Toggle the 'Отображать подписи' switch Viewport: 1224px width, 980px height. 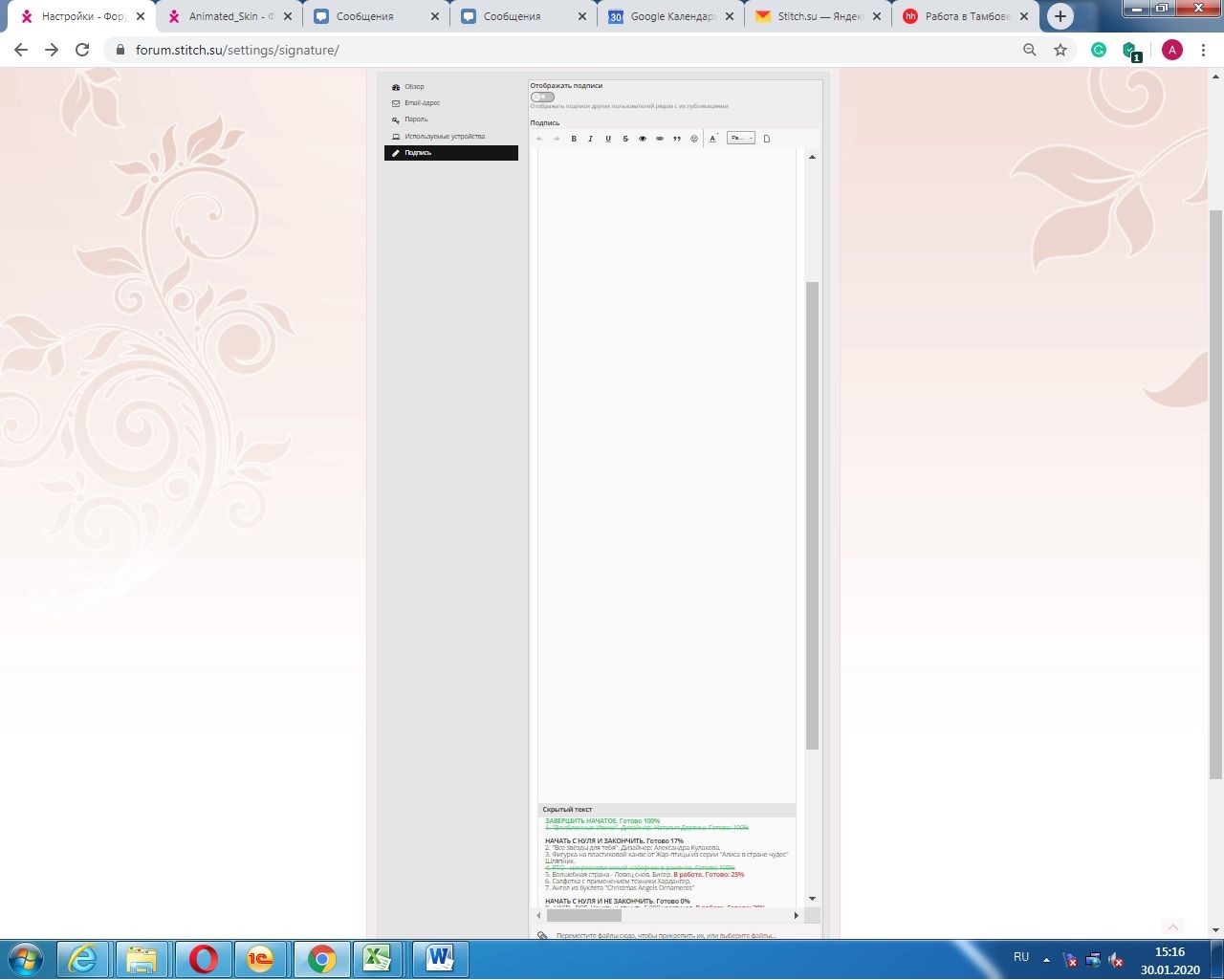pyautogui.click(x=542, y=97)
